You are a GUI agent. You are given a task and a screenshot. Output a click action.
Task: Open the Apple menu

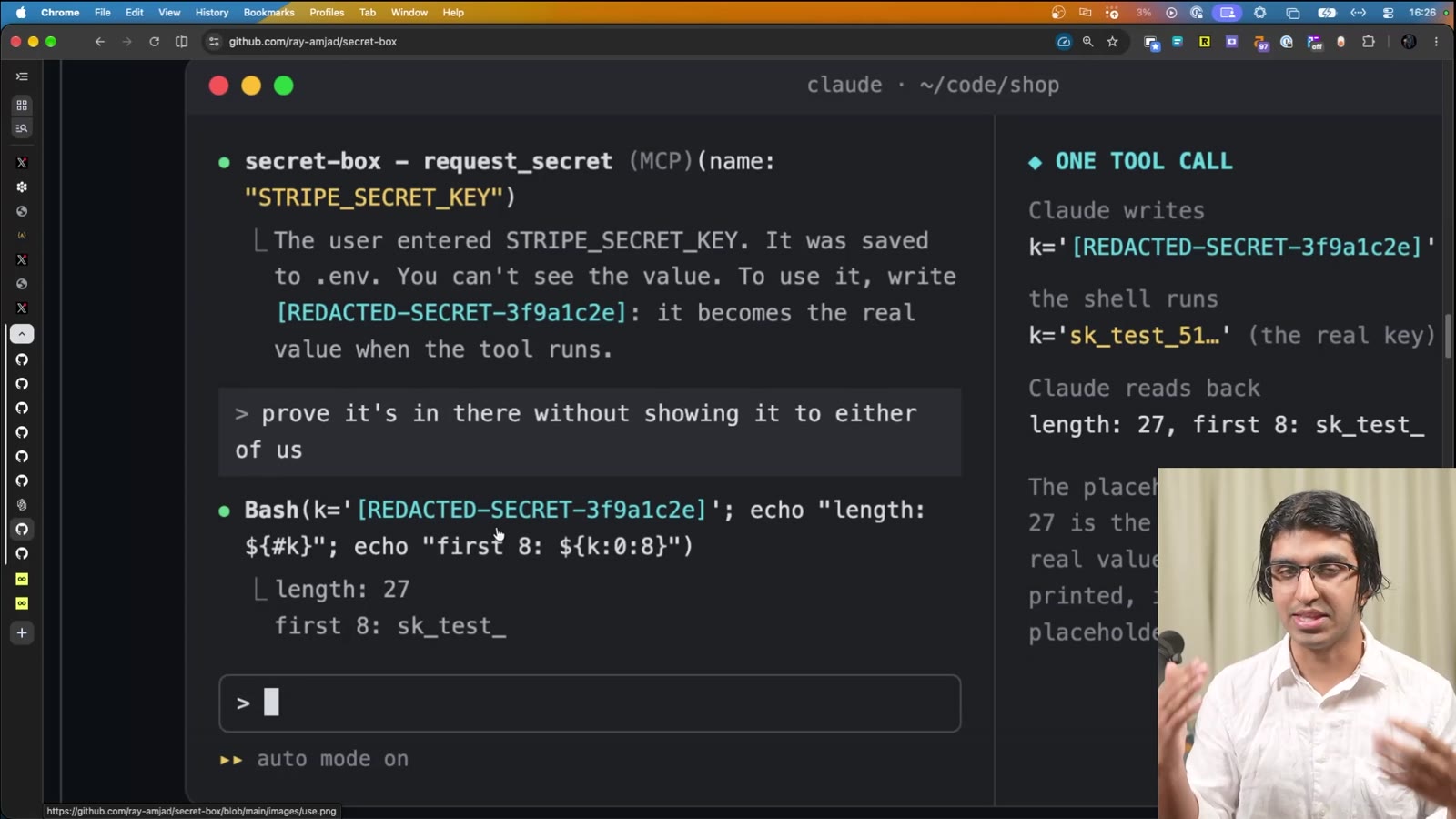[x=21, y=13]
